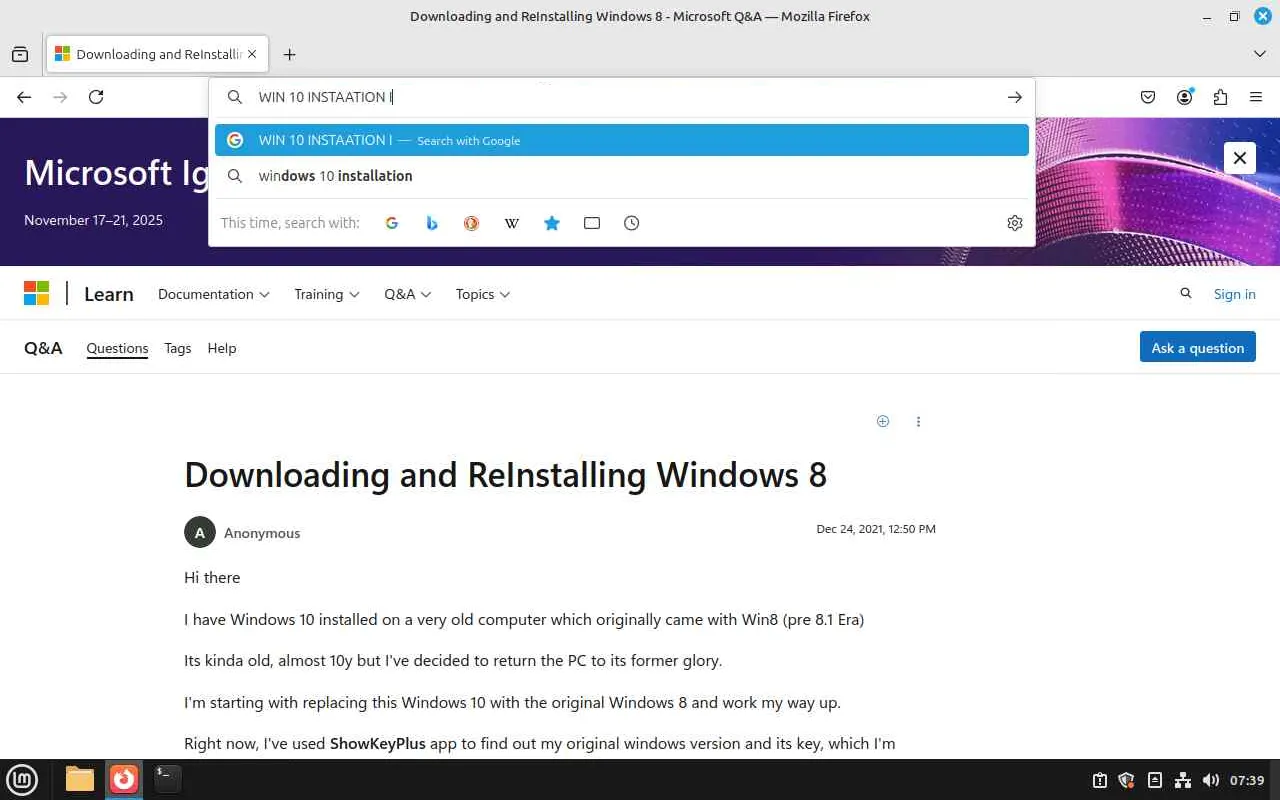
Task: Open the Extensions puzzle icon
Action: click(1220, 97)
